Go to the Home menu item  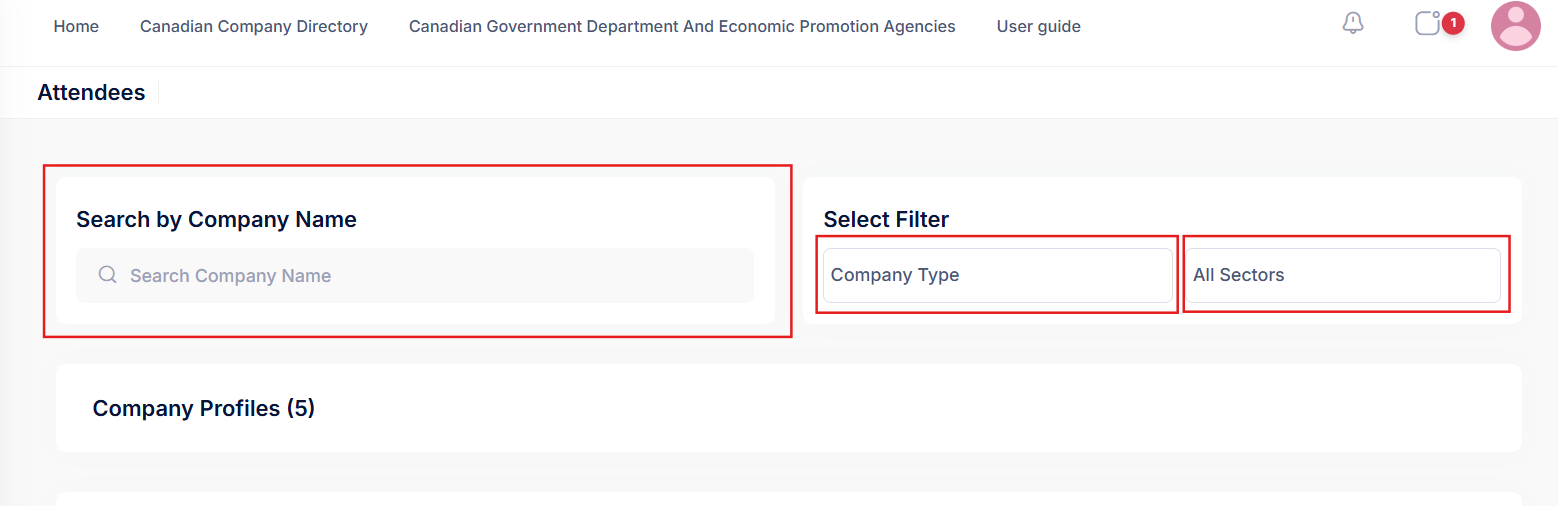(x=76, y=27)
